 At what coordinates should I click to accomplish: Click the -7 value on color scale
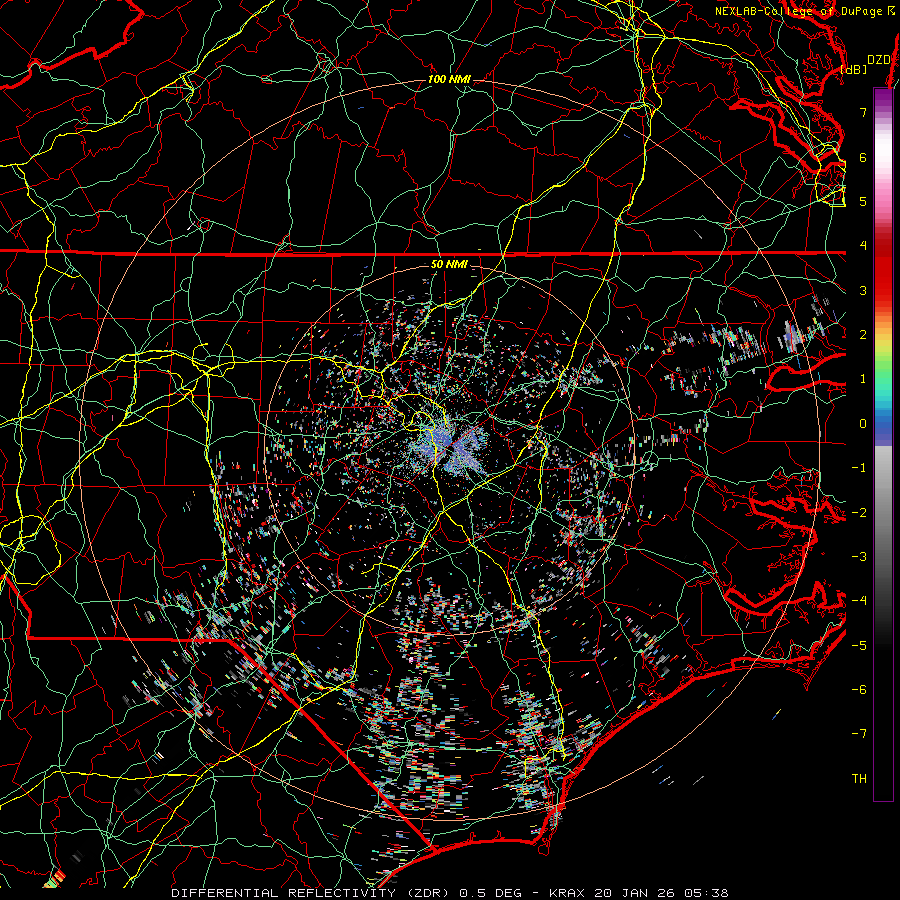click(859, 734)
